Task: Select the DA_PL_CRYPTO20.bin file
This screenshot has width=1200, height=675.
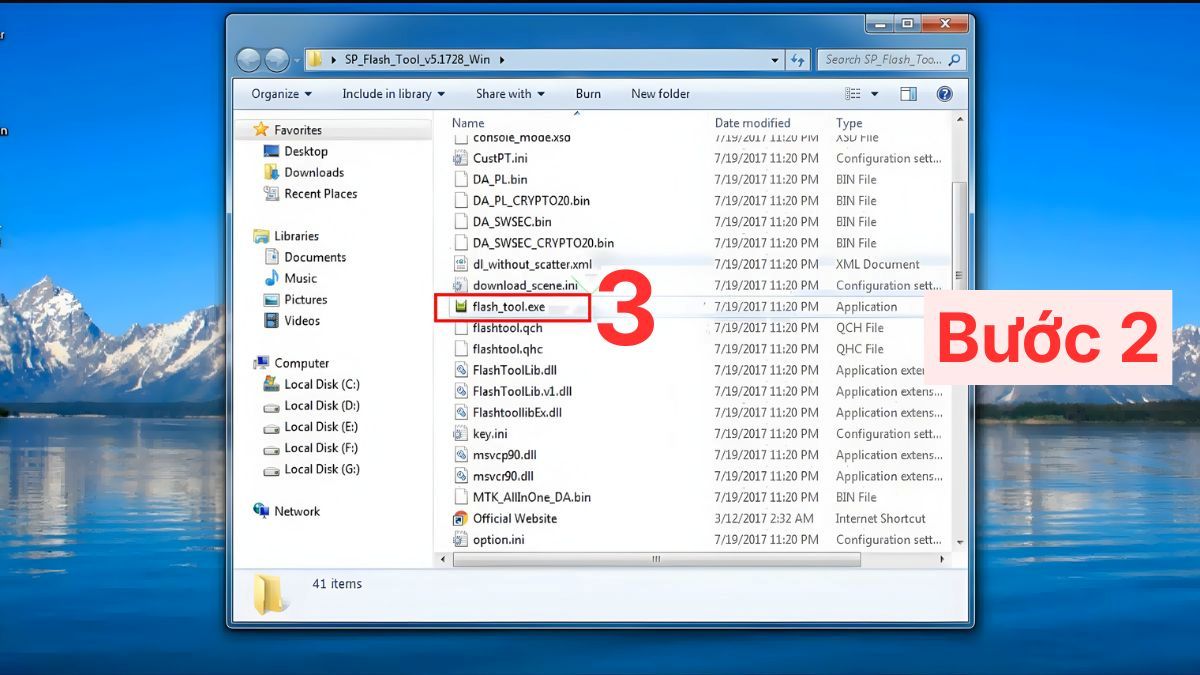Action: (x=531, y=201)
